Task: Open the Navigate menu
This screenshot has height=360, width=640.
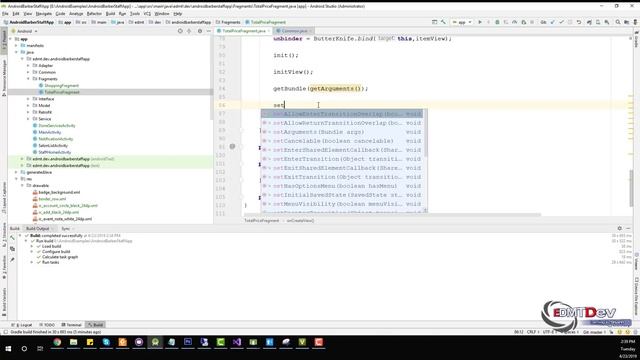Action: coord(44,14)
